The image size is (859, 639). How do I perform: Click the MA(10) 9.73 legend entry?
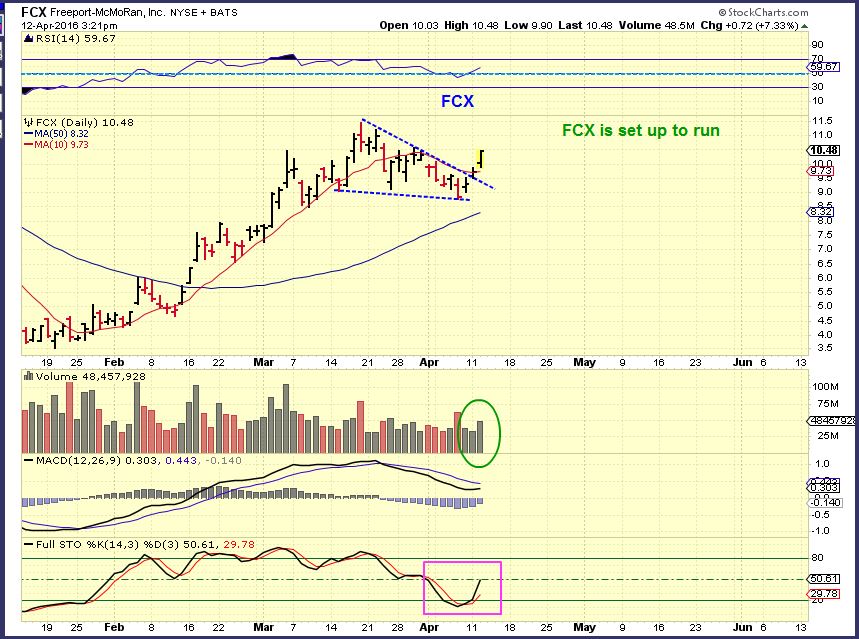coord(56,145)
